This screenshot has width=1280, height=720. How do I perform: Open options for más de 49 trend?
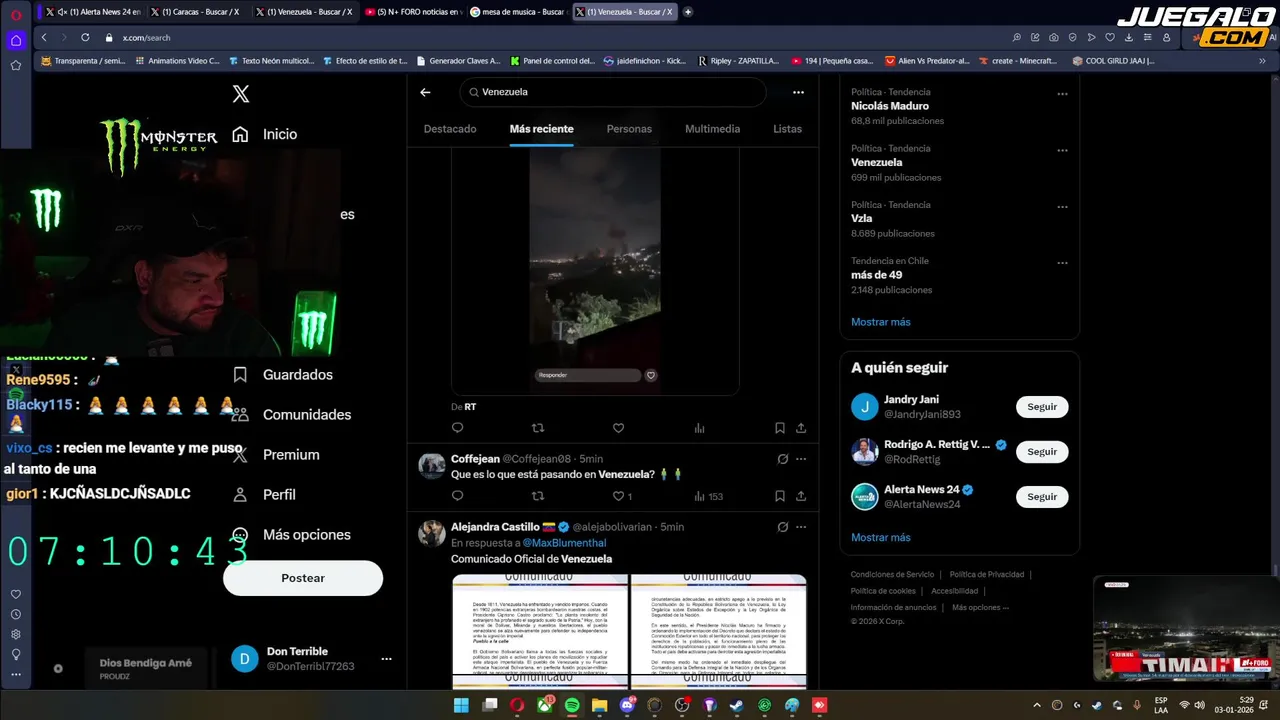(x=1062, y=262)
